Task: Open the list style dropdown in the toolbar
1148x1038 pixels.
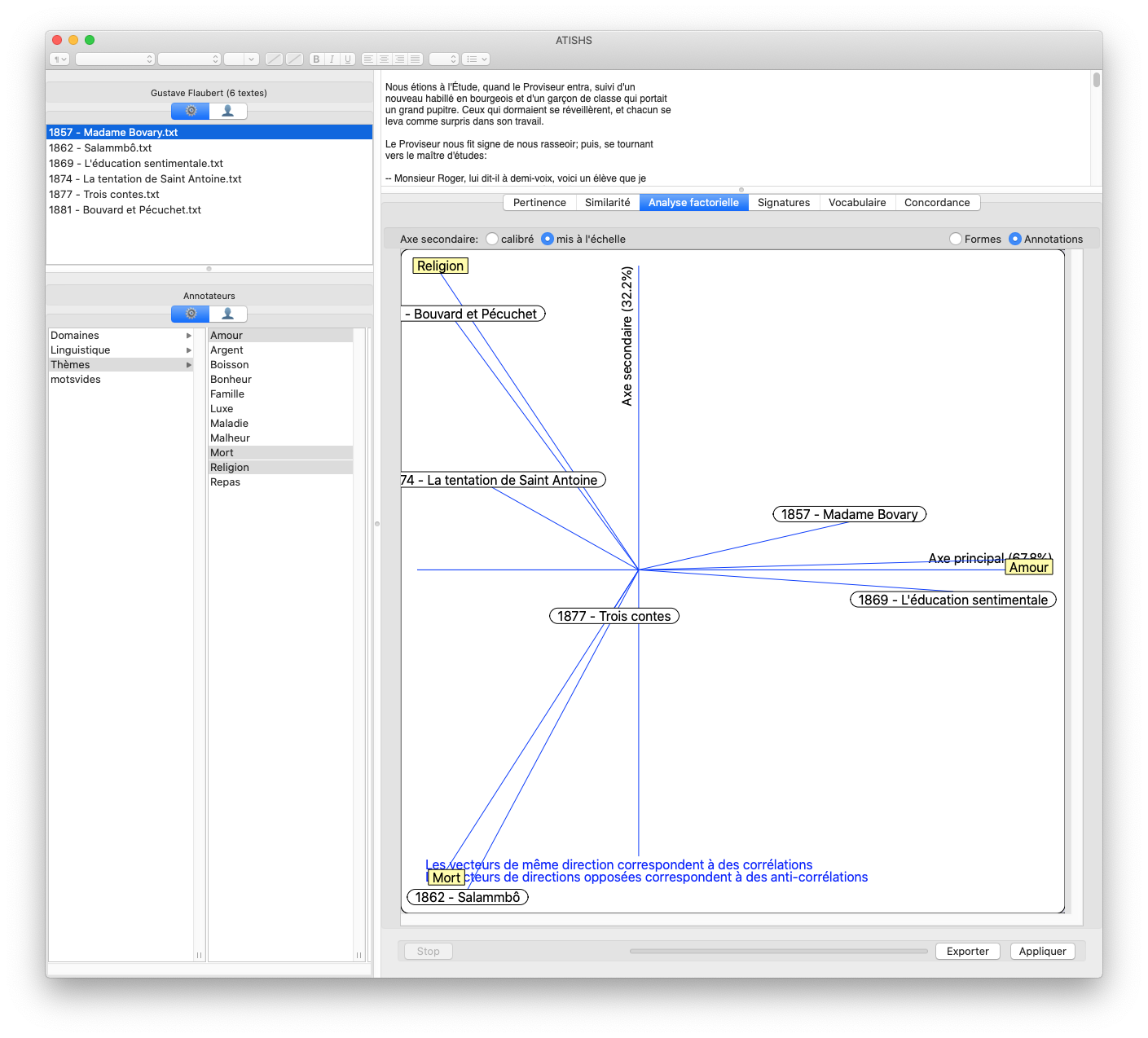Action: tap(476, 59)
